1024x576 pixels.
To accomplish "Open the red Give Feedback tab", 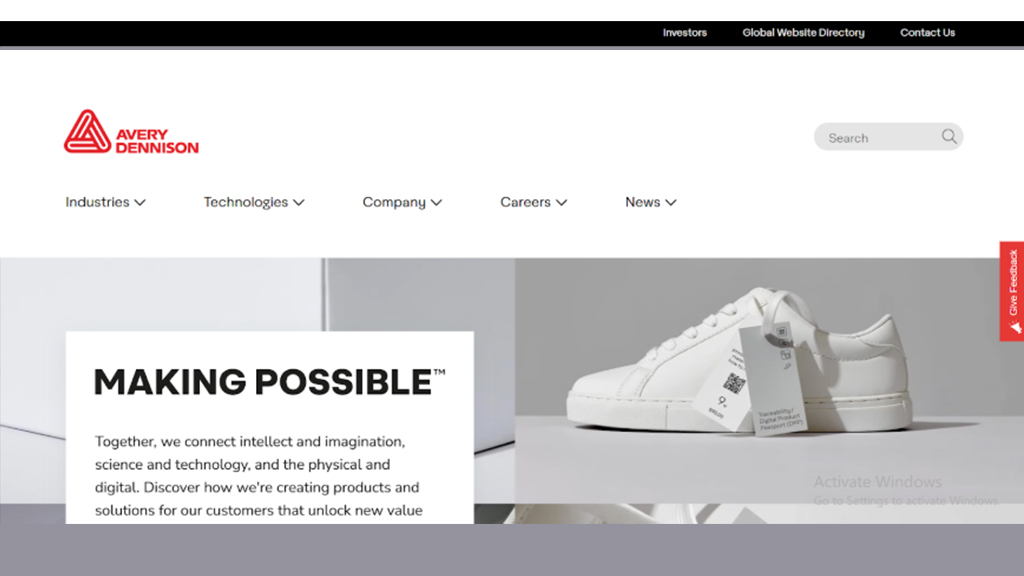I will tap(1012, 291).
